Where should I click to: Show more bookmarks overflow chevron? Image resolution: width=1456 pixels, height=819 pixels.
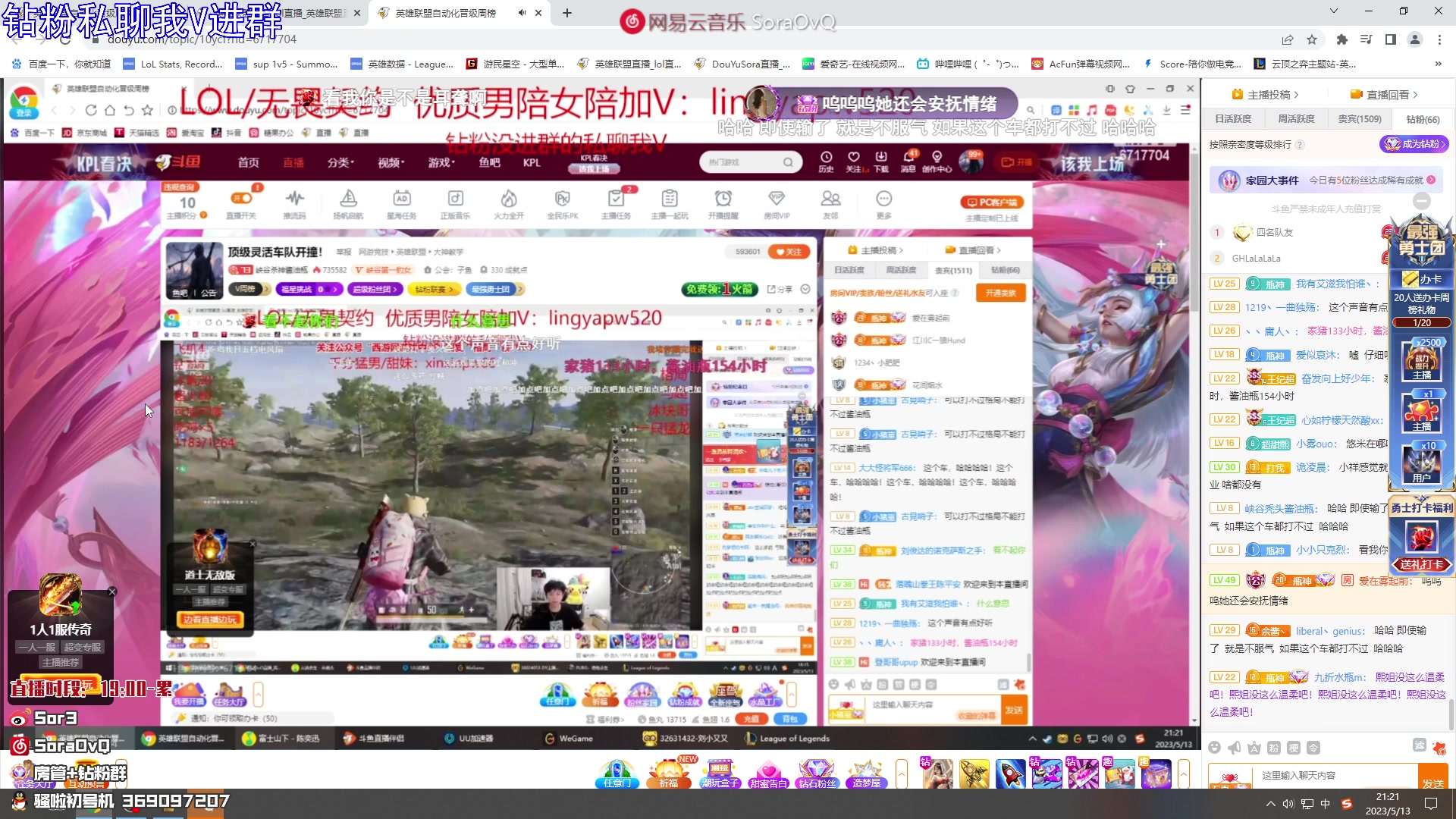click(1439, 64)
